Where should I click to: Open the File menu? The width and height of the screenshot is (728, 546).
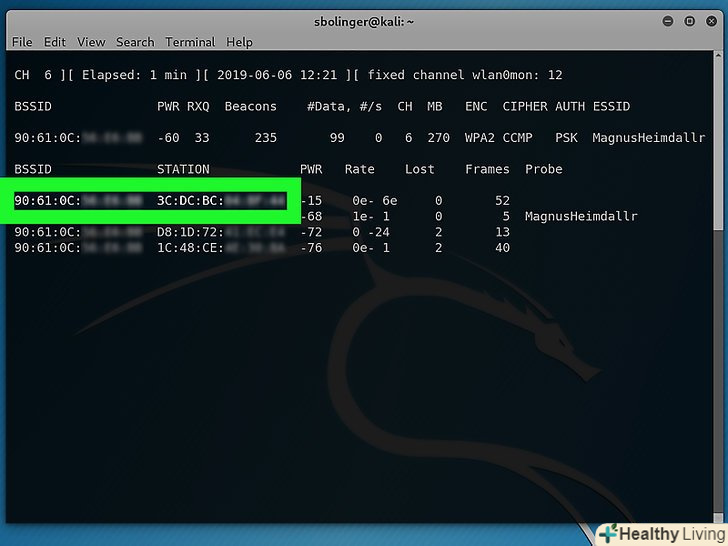pyautogui.click(x=22, y=42)
